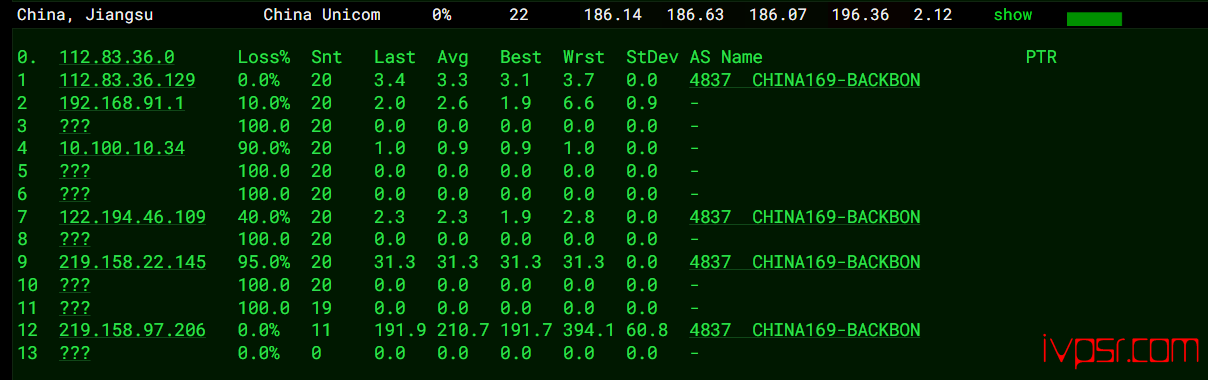Image resolution: width=1208 pixels, height=380 pixels.
Task: Open hop 9 IP 219.158.22.145
Action: (132, 262)
